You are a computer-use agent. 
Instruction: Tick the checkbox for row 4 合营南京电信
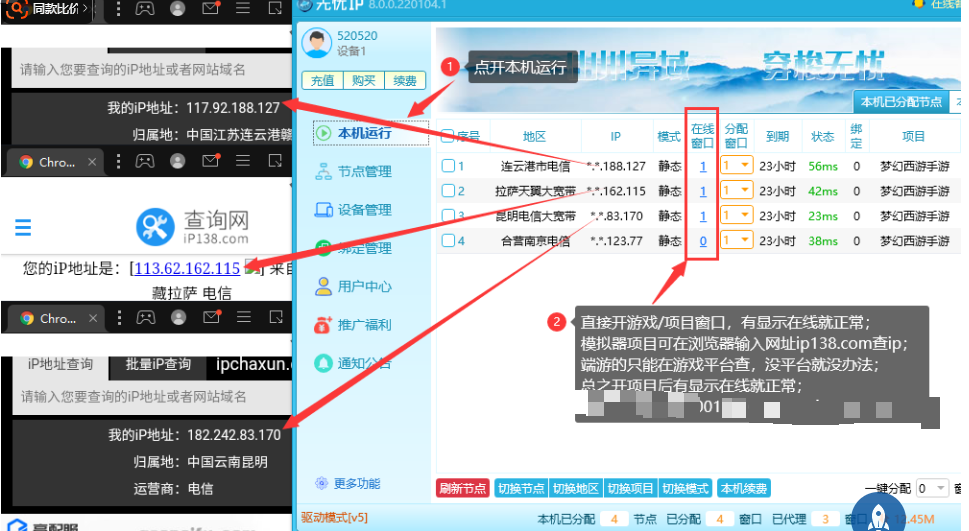448,240
